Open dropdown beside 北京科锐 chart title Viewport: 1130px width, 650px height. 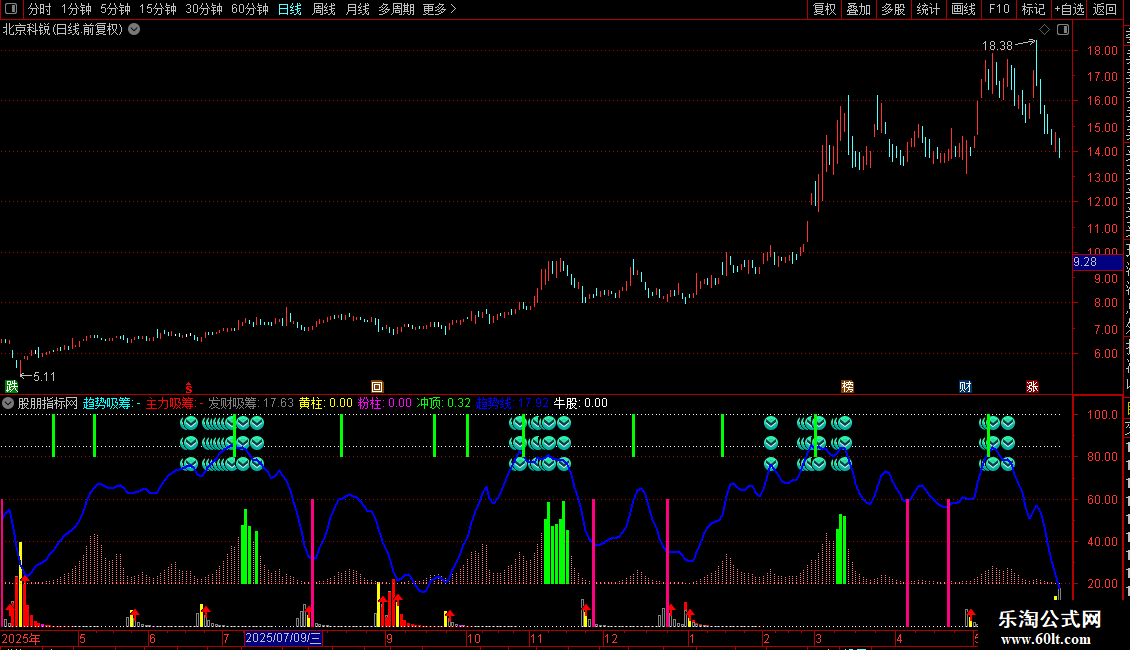click(134, 30)
